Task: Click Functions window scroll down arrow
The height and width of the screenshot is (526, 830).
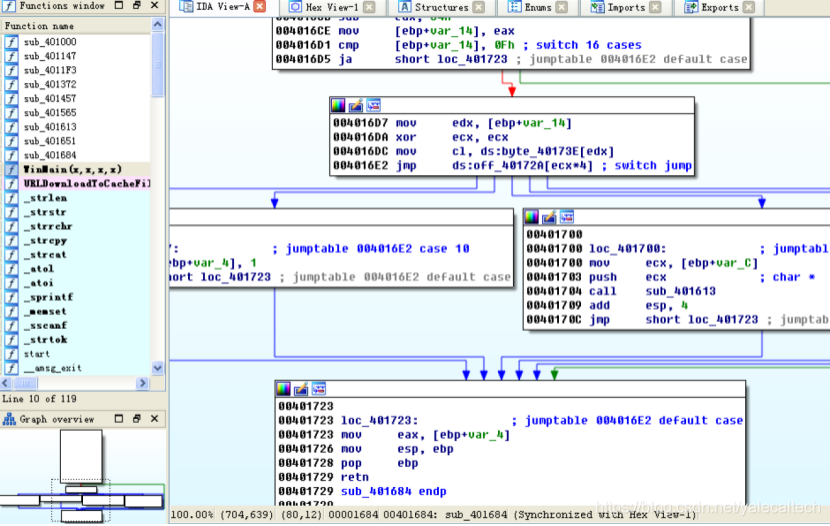Action: click(x=158, y=368)
